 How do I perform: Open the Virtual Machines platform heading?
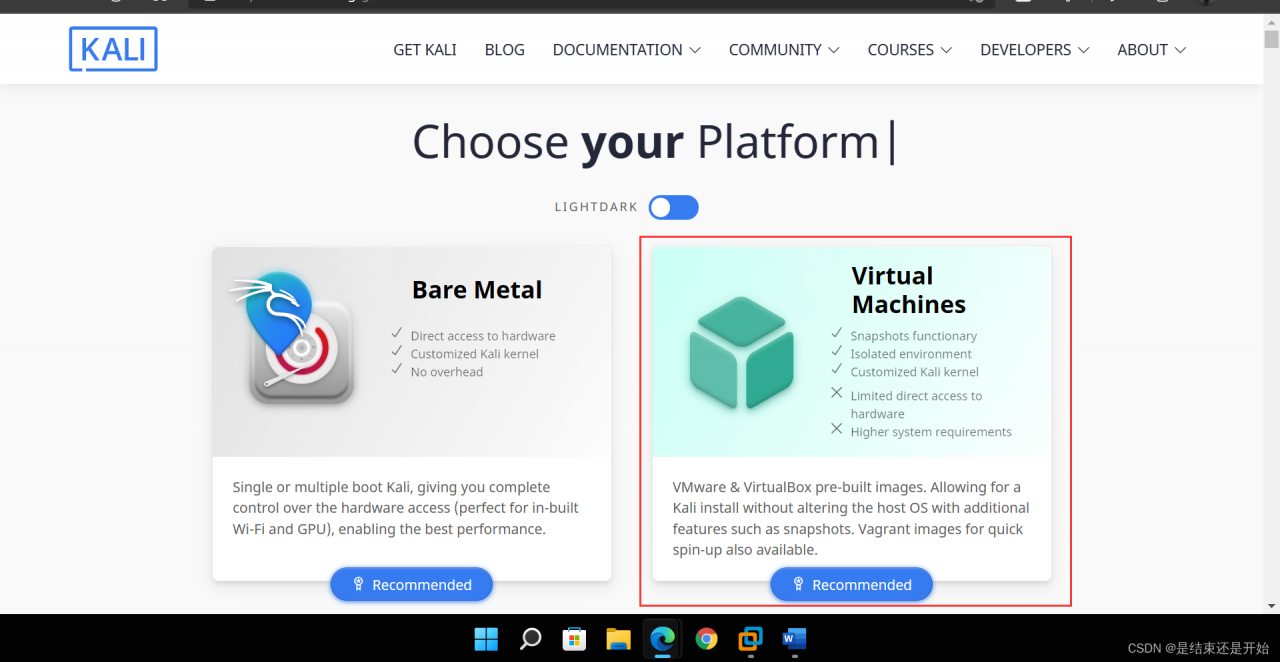tap(908, 290)
